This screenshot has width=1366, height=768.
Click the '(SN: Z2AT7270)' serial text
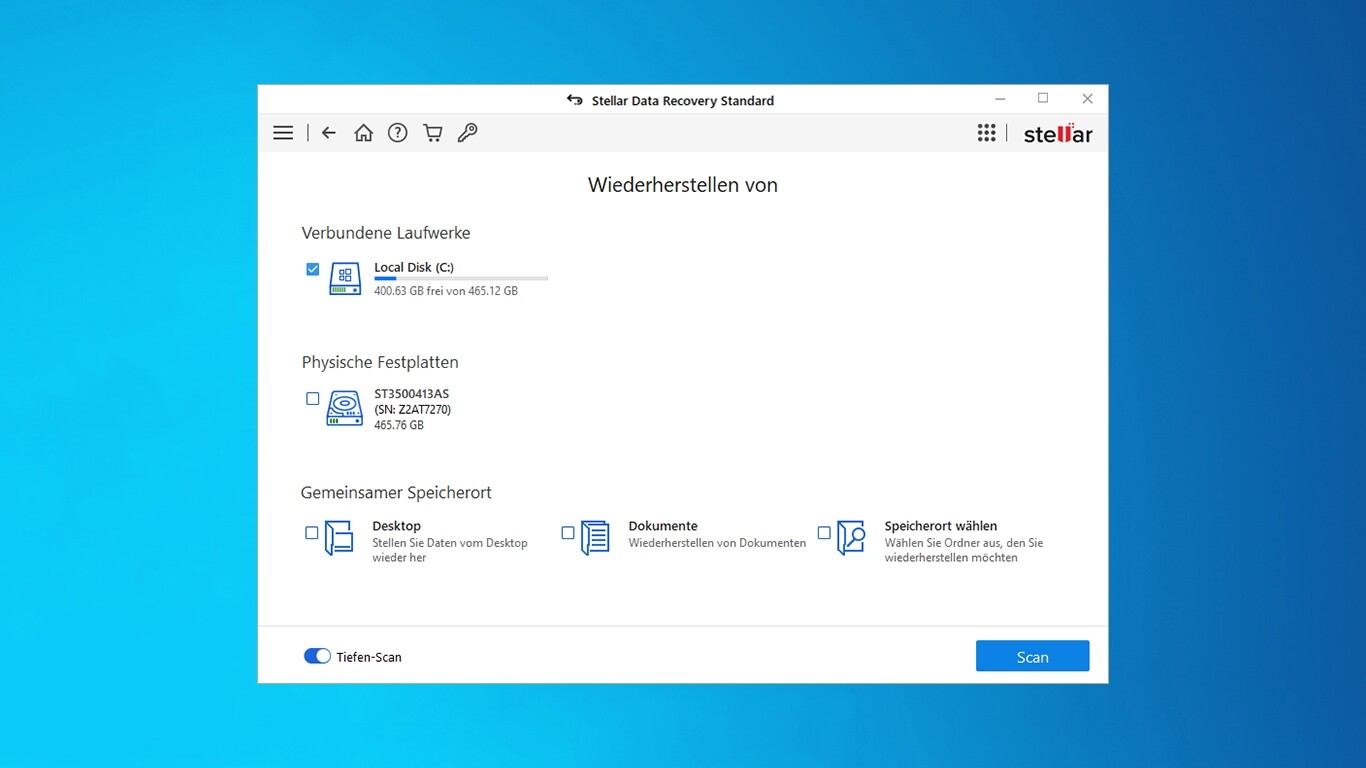point(412,409)
